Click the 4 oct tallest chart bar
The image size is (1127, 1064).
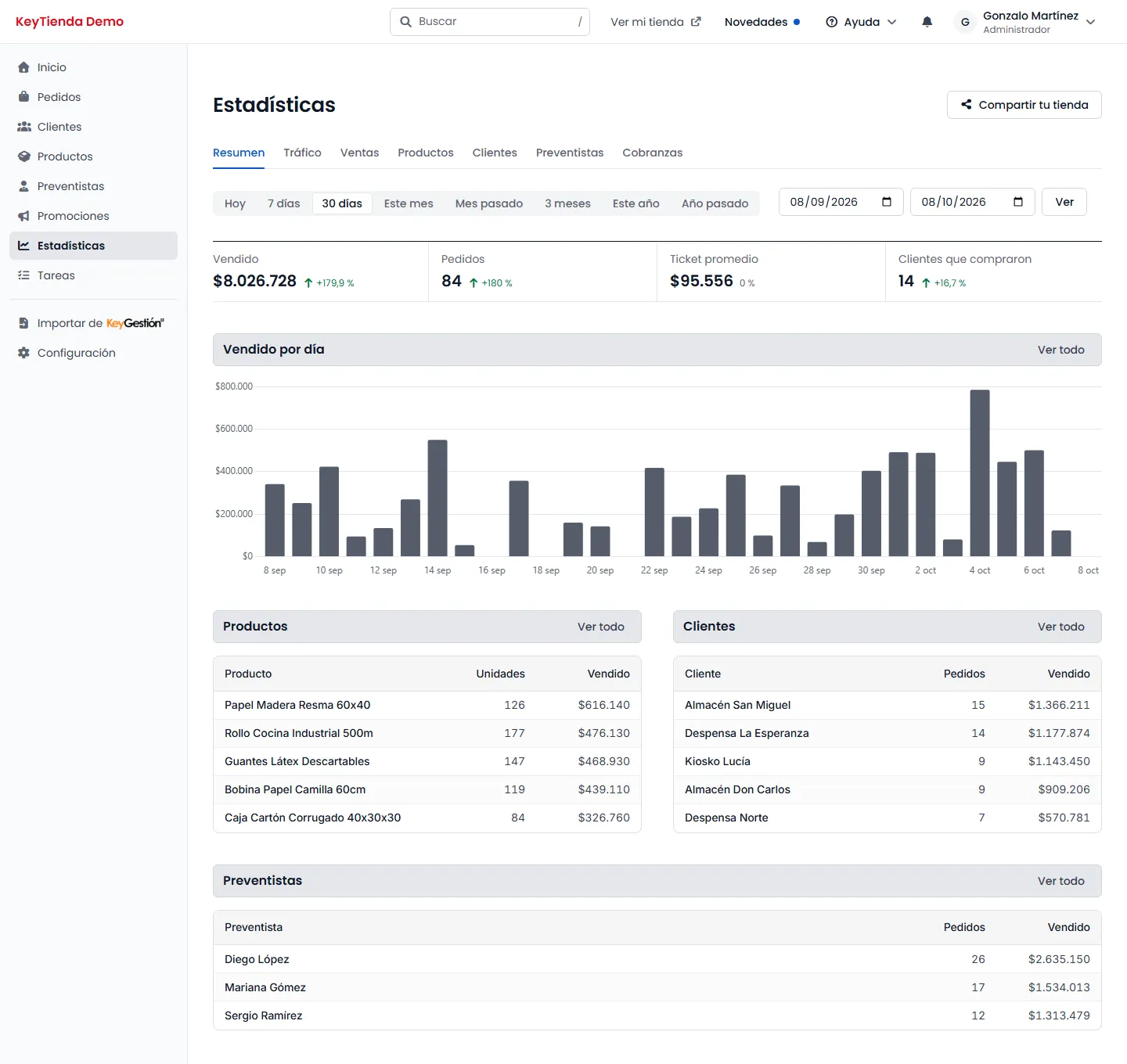click(x=980, y=473)
